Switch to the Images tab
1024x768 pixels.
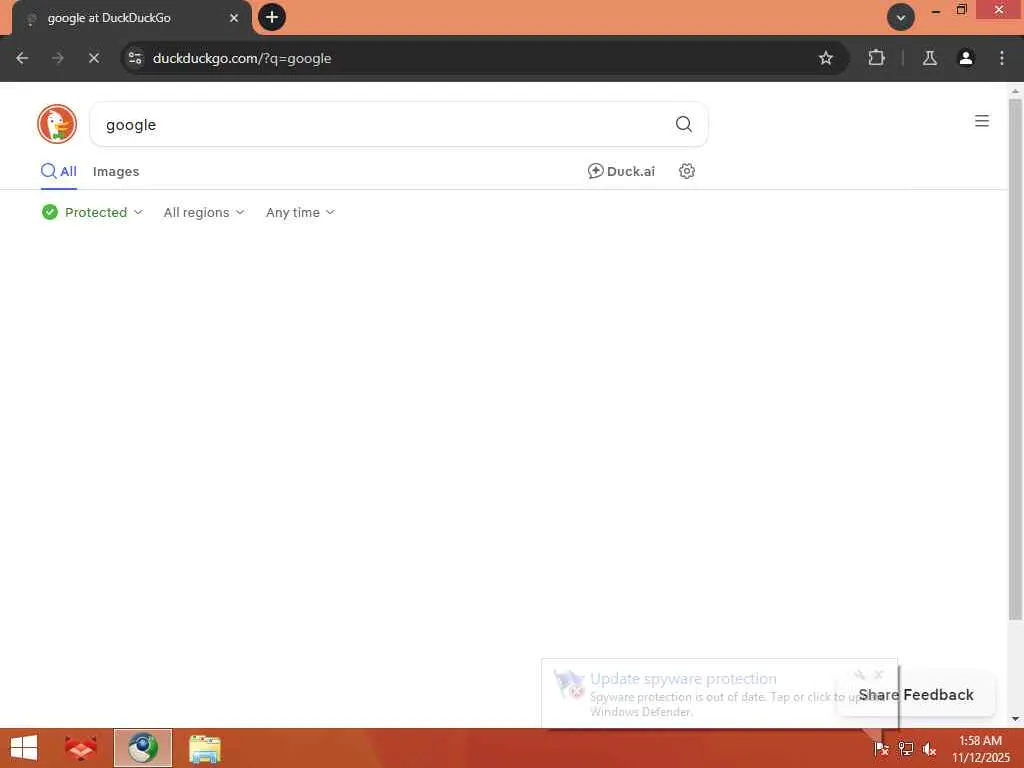pos(116,172)
